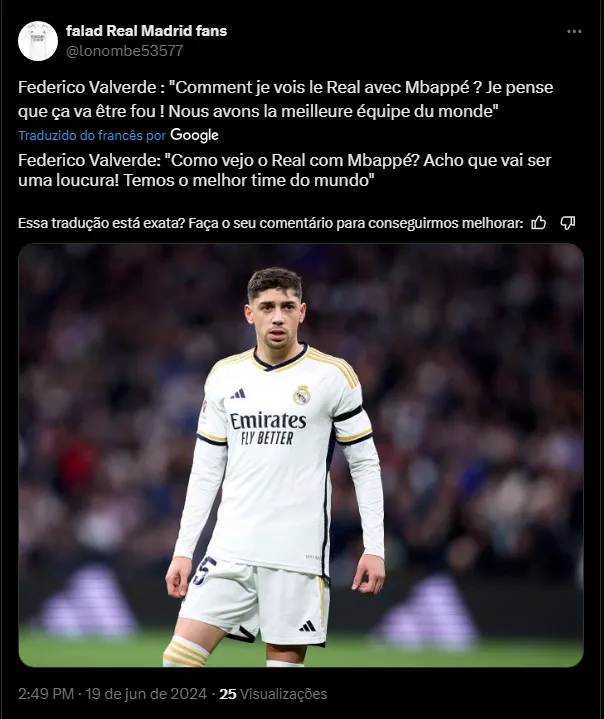This screenshot has width=604, height=719.
Task: Click the Real Madrid crest on the jersey
Action: [x=302, y=395]
